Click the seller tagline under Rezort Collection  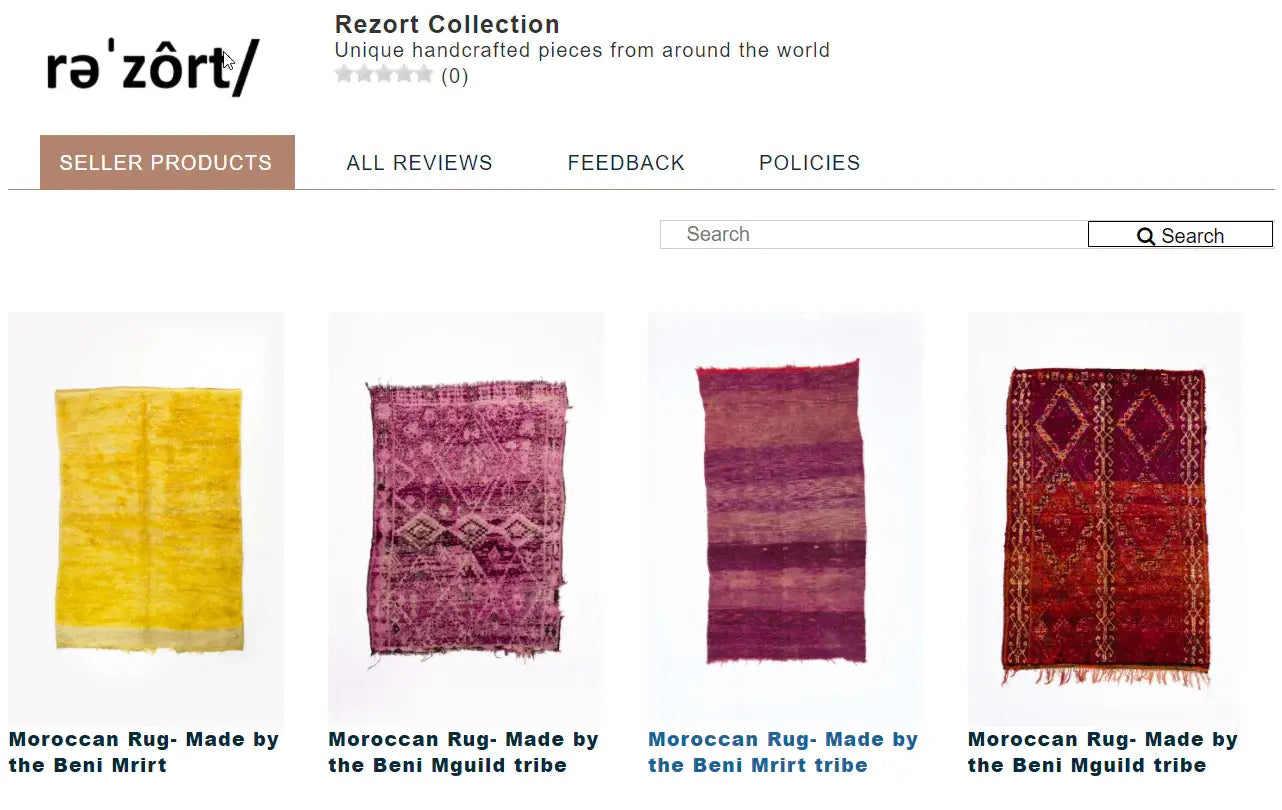[582, 50]
